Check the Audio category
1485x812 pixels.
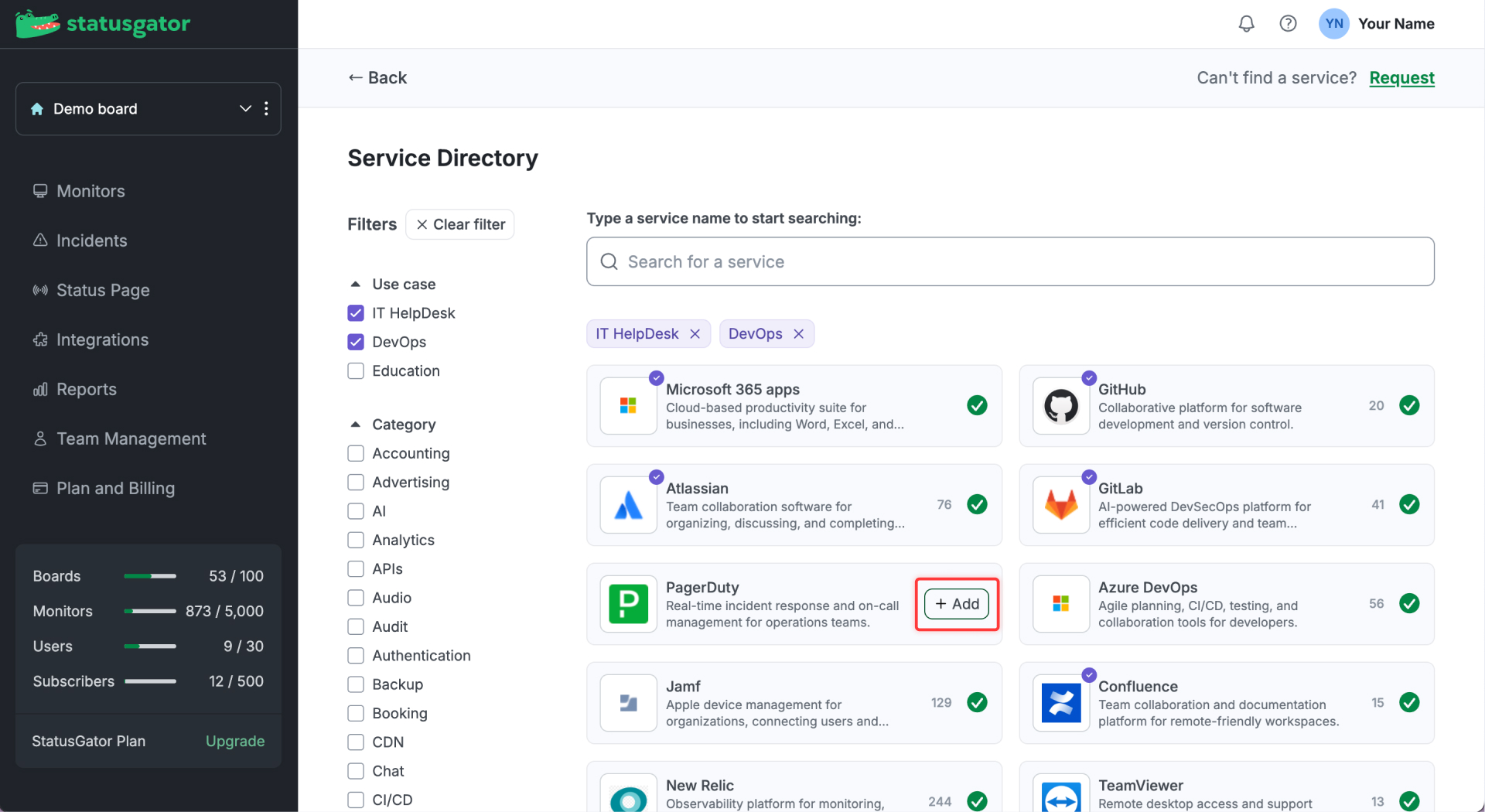[x=356, y=598]
